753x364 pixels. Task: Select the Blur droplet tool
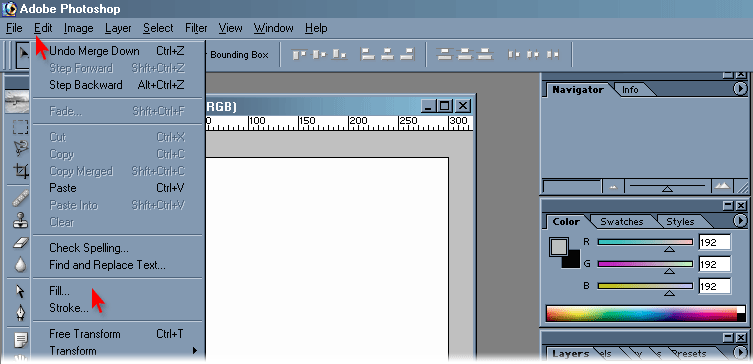[20, 265]
